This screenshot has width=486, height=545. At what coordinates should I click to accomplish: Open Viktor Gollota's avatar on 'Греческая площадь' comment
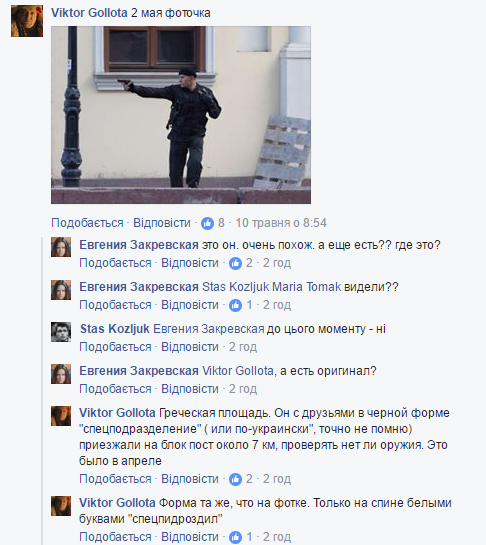coord(61,416)
